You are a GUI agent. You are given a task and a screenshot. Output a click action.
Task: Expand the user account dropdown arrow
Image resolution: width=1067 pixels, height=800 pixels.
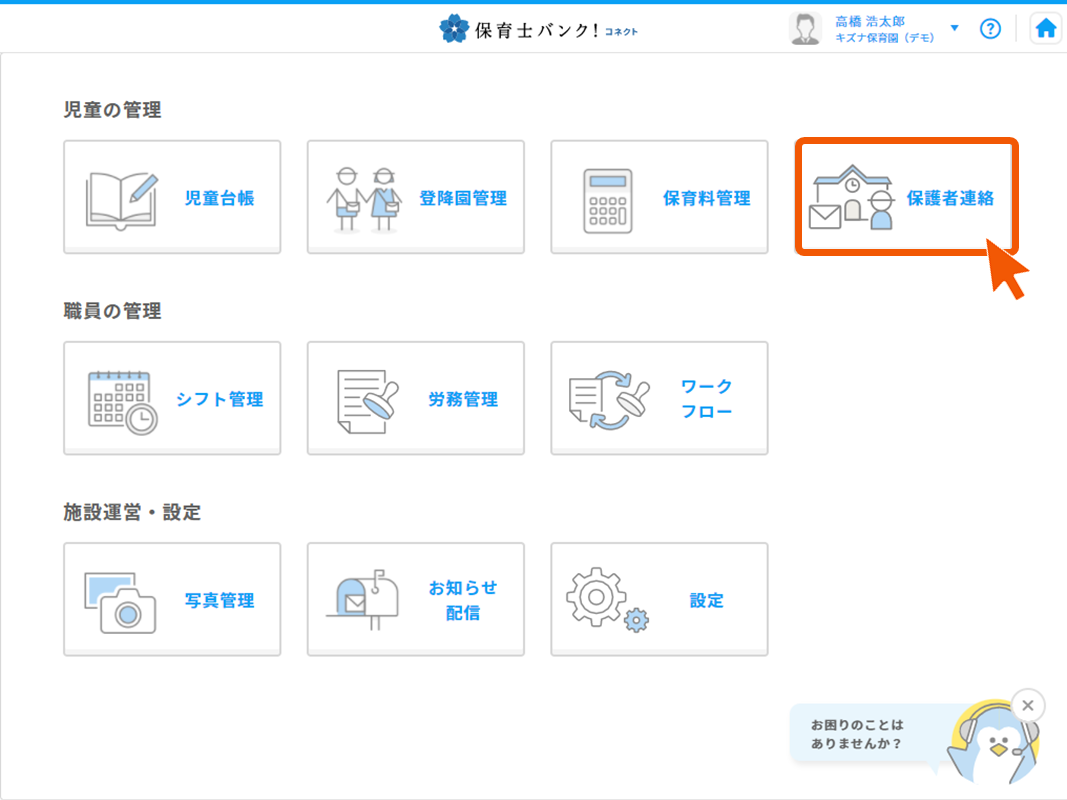coord(954,28)
